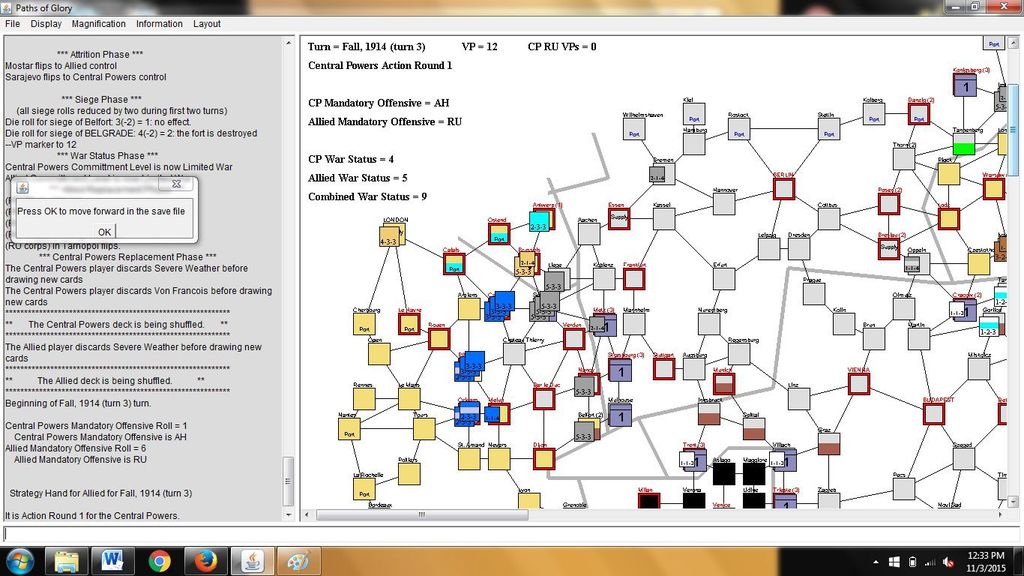
Task: Click the command input field at bottom
Action: [x=511, y=534]
